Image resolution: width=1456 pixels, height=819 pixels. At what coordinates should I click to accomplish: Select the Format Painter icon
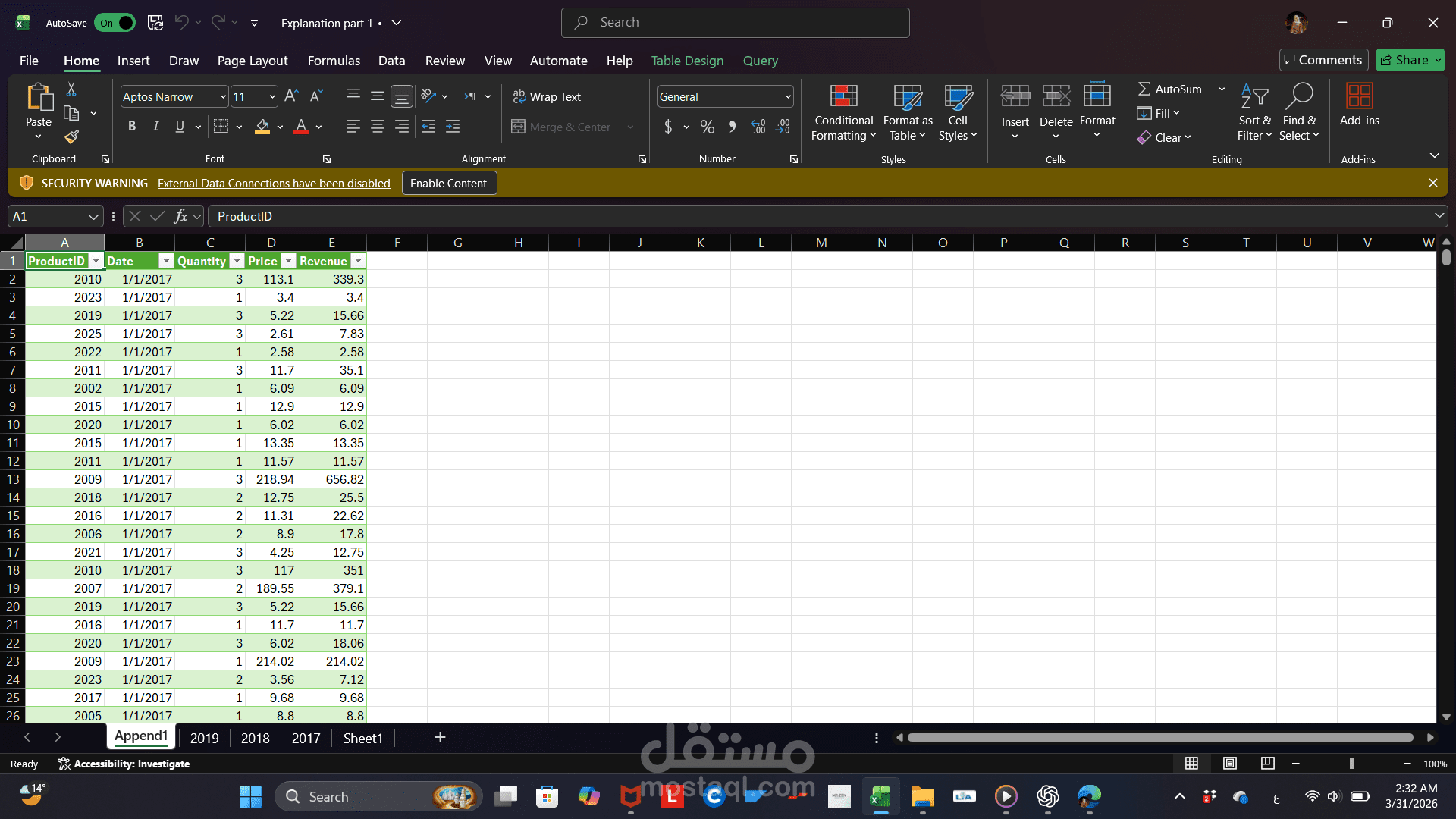pyautogui.click(x=71, y=137)
